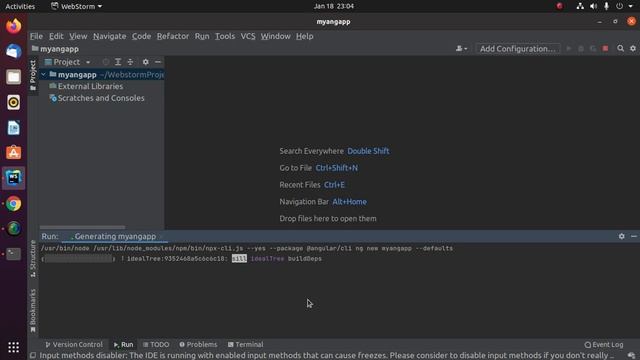Open the Run menu
The height and width of the screenshot is (360, 640).
(202, 36)
